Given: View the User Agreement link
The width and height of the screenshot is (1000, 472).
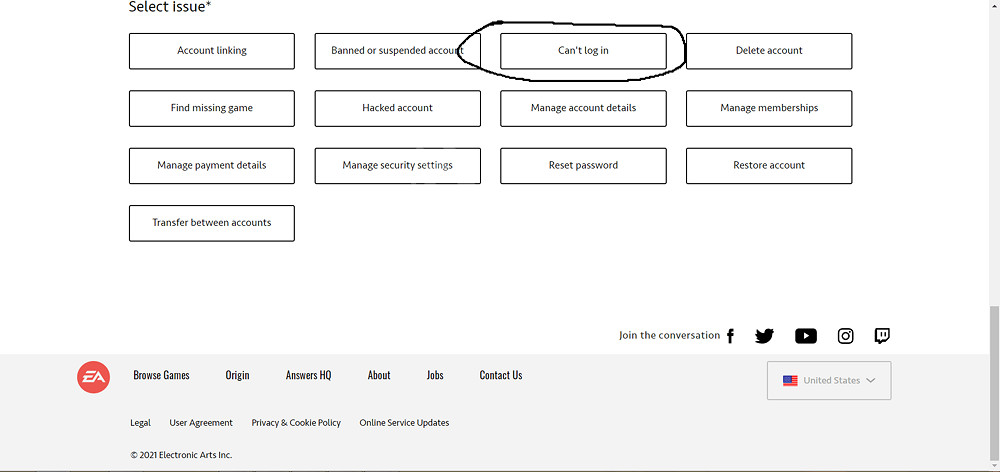Looking at the screenshot, I should [x=201, y=423].
